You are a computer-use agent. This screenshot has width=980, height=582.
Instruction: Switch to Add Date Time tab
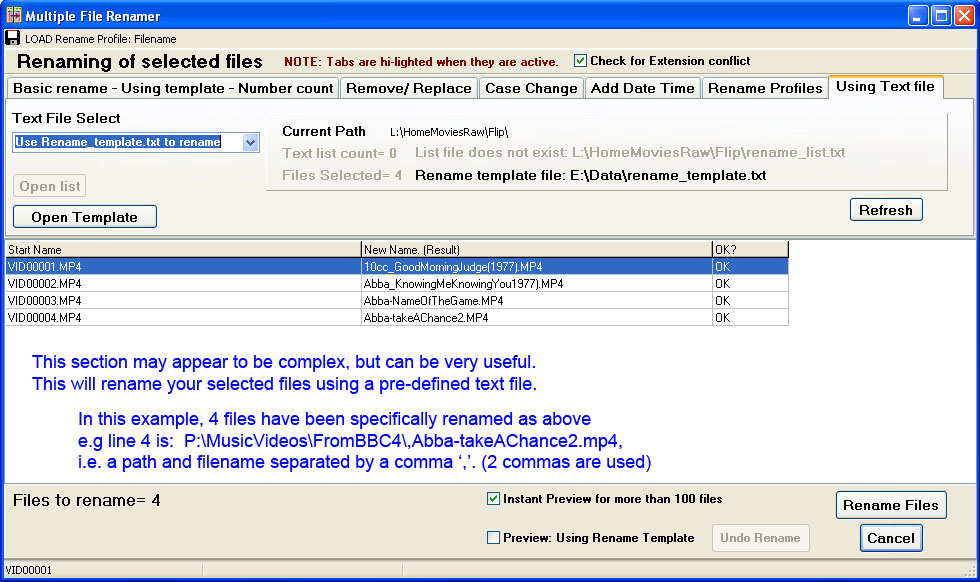tap(642, 88)
